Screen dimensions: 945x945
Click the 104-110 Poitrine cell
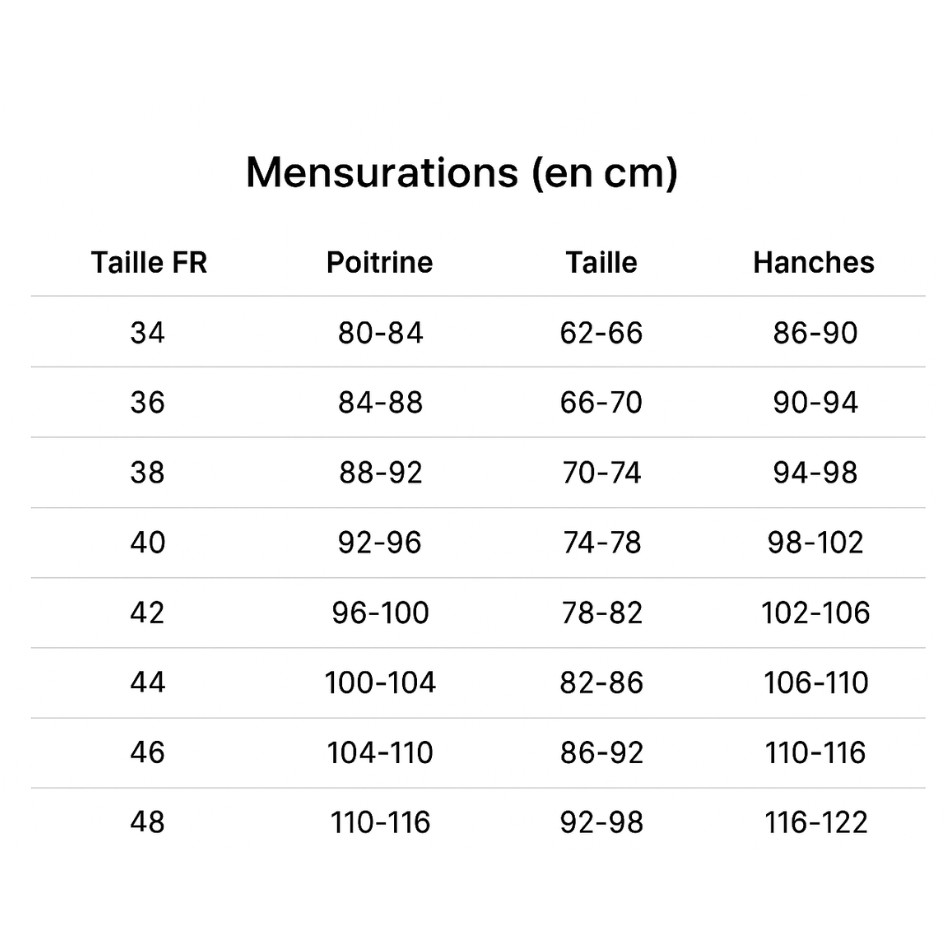point(380,753)
